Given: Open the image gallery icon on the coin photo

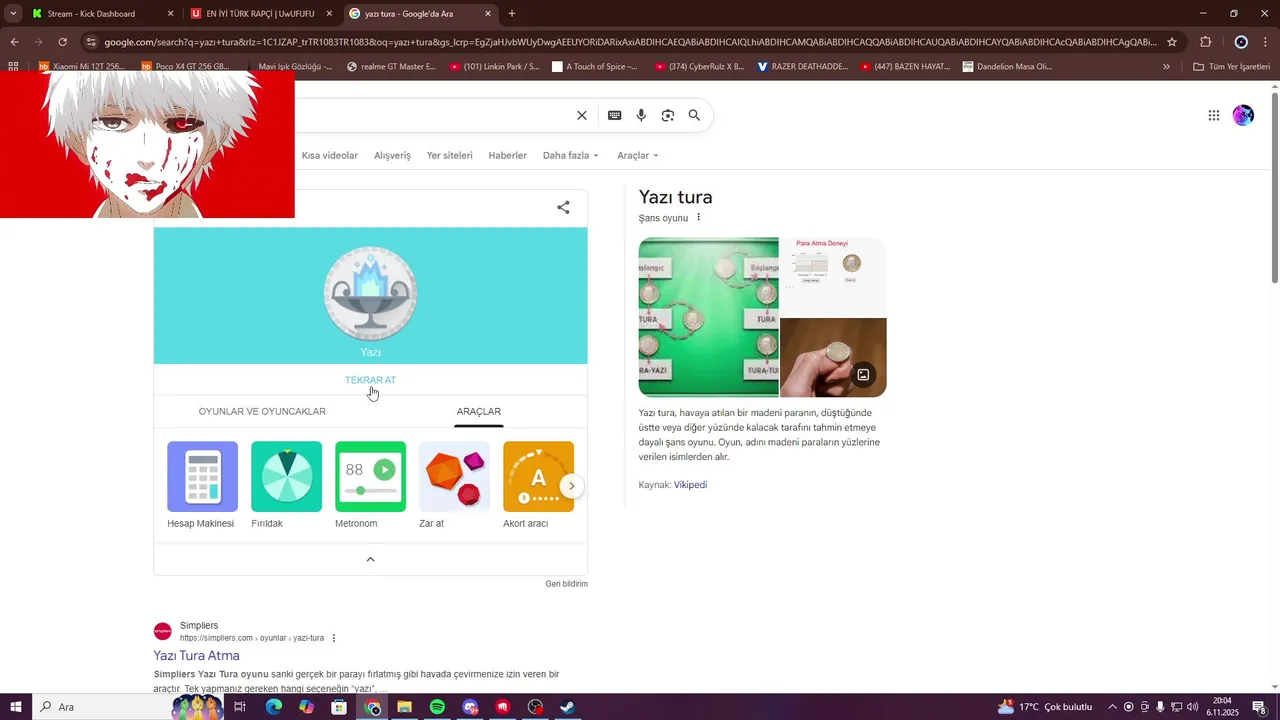Looking at the screenshot, I should point(863,375).
